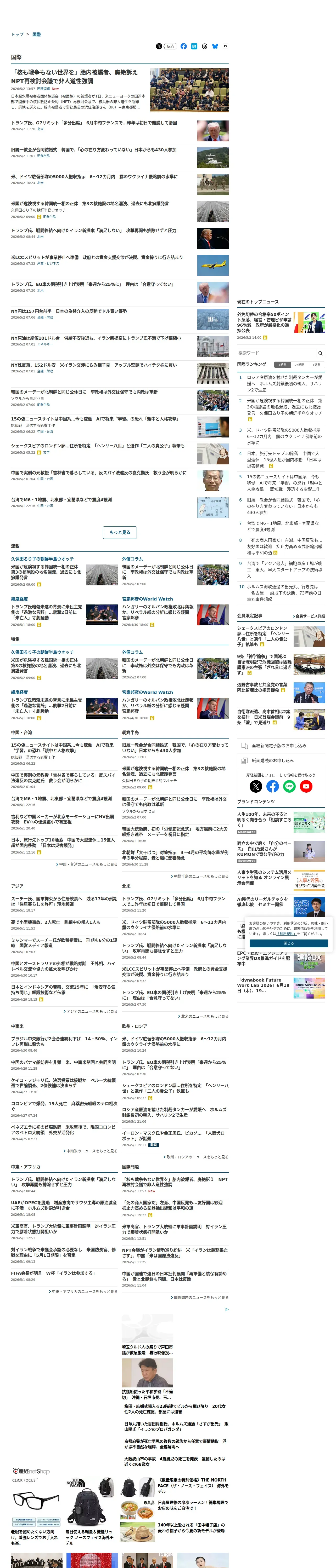The height and width of the screenshot is (1568, 336).
Task: Open the YouTube follow icon in sidebar
Action: coord(306,786)
